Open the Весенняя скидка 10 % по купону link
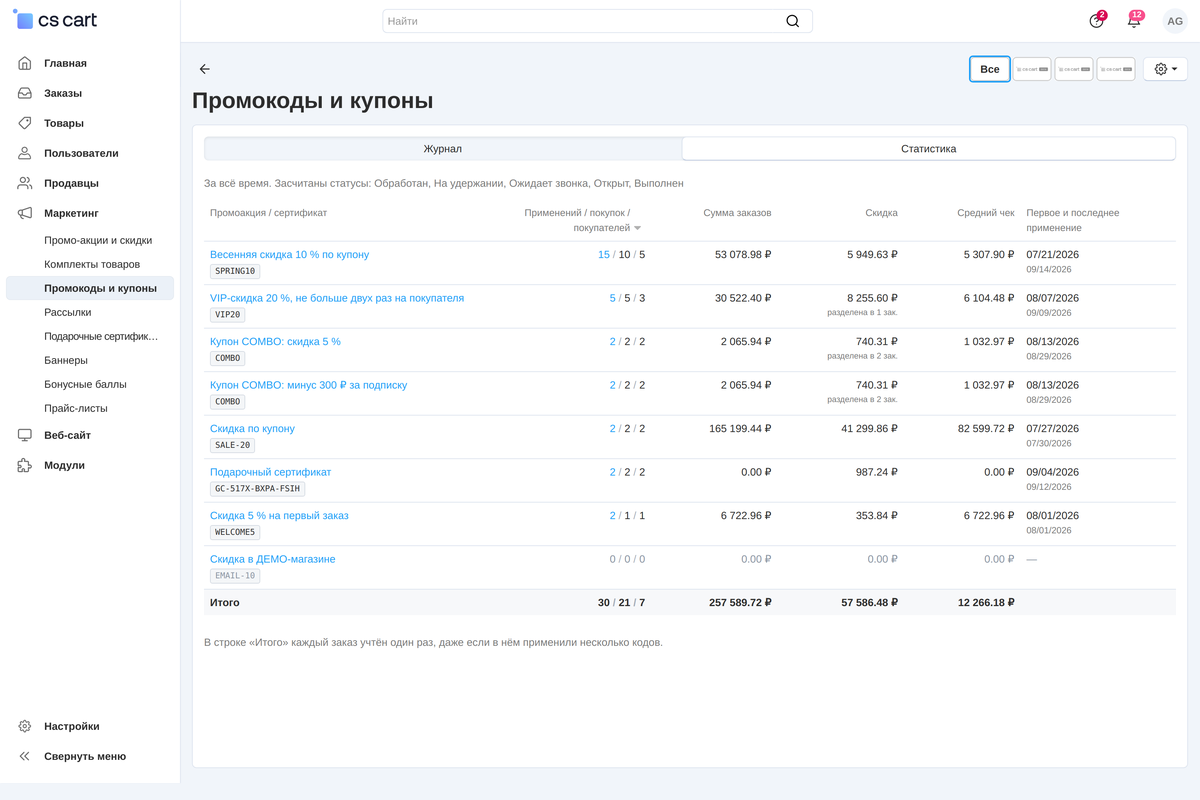The width and height of the screenshot is (1200, 800). pos(289,254)
